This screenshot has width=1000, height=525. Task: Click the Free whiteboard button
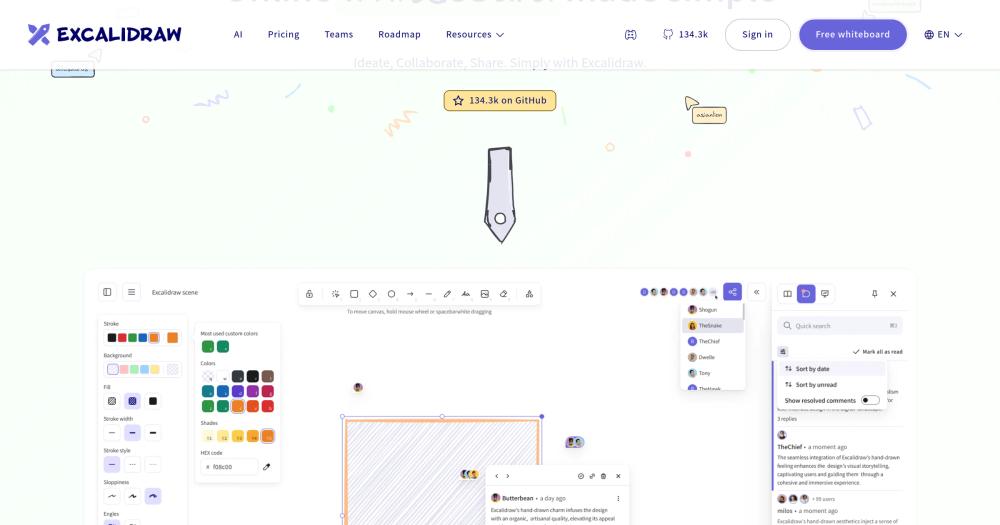(x=853, y=34)
